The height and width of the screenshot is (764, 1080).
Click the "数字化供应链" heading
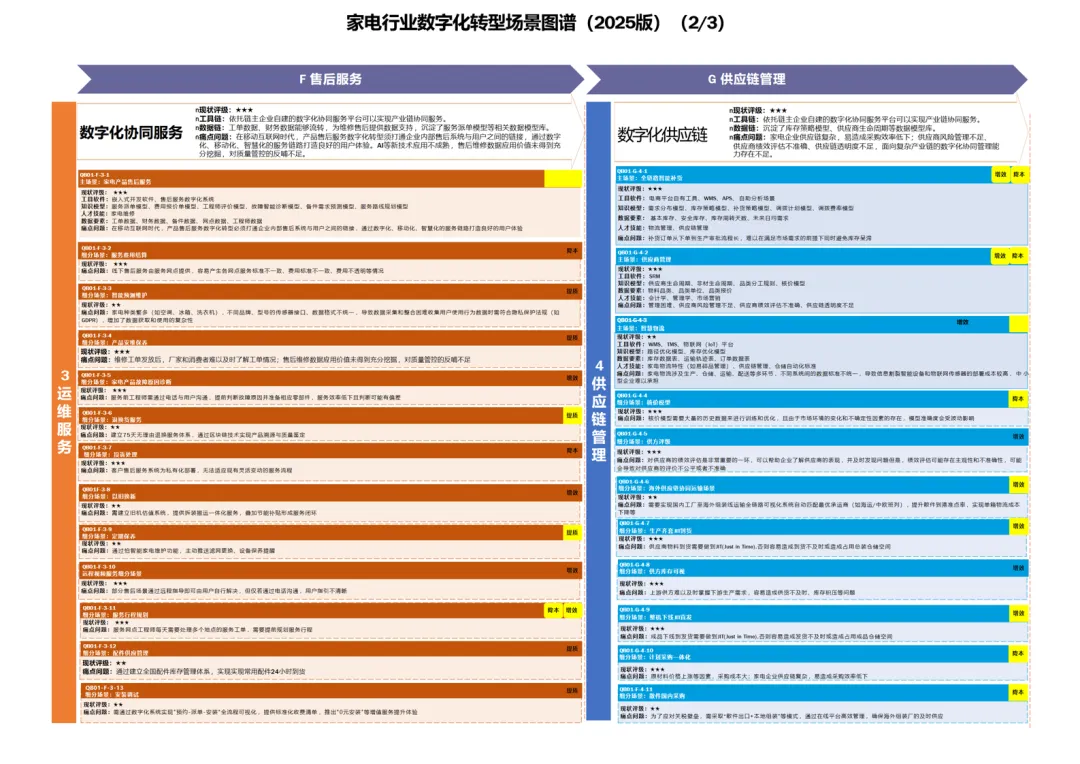coord(662,135)
